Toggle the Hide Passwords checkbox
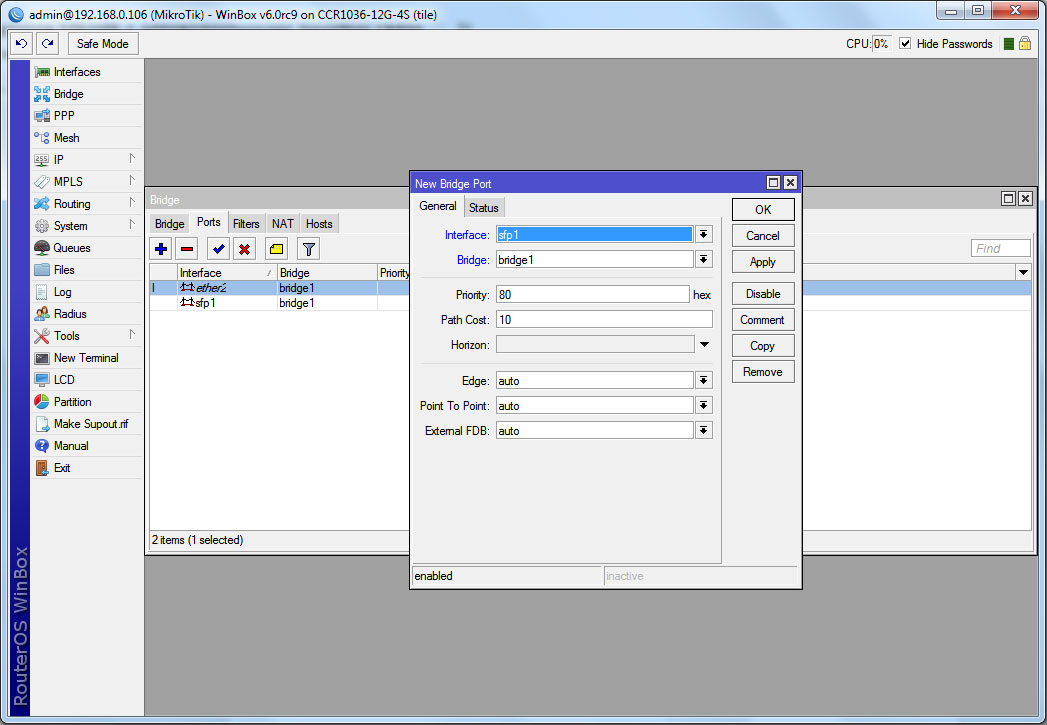This screenshot has height=725, width=1047. 905,44
